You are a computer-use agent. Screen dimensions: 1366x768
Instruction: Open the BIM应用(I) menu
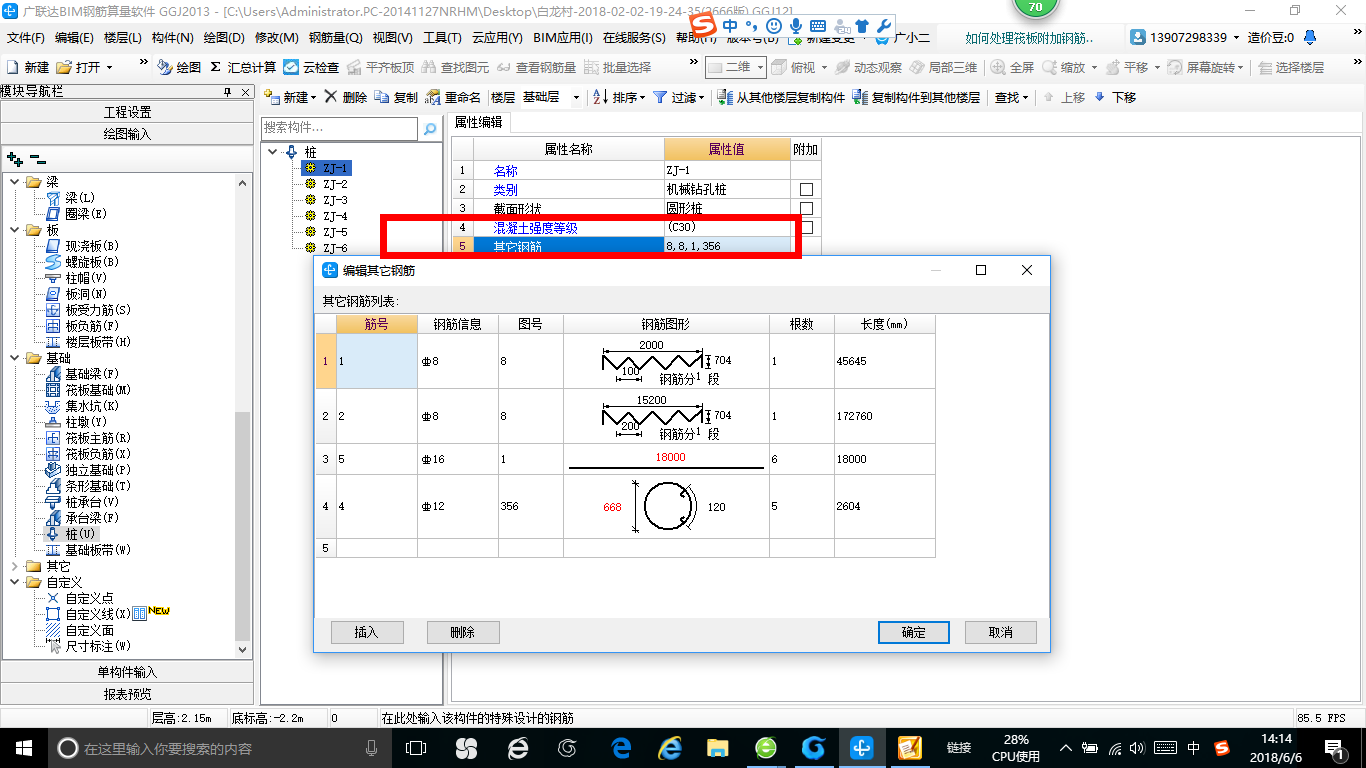[563, 38]
